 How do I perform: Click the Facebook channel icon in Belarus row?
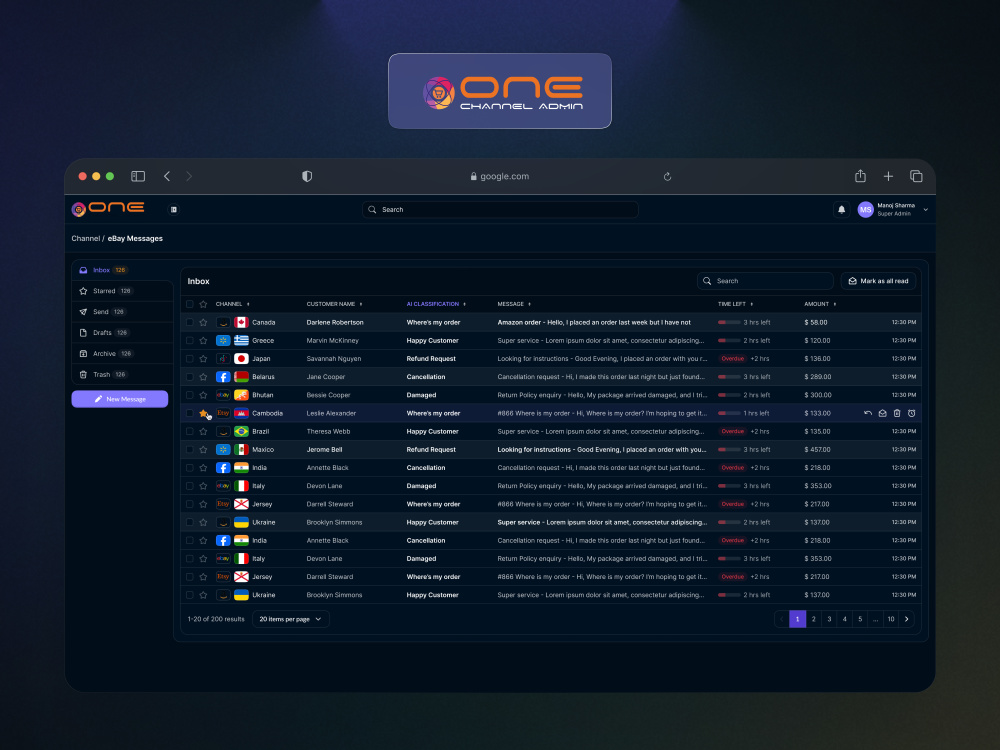(x=223, y=377)
